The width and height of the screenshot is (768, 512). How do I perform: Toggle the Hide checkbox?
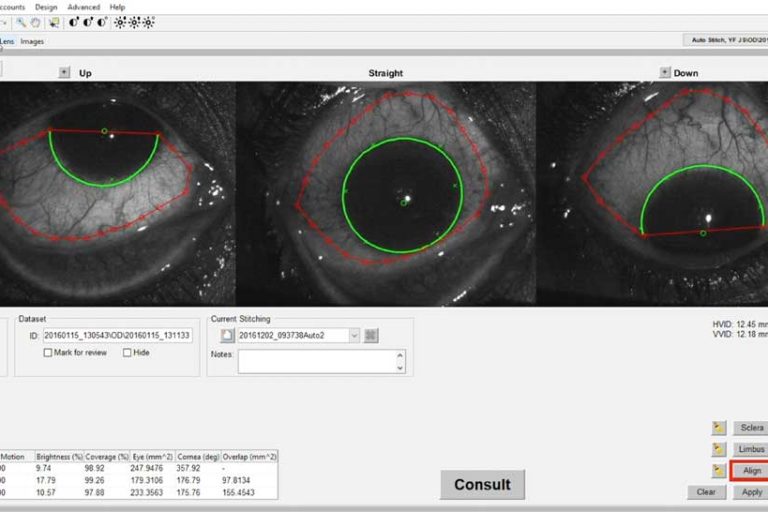(127, 353)
